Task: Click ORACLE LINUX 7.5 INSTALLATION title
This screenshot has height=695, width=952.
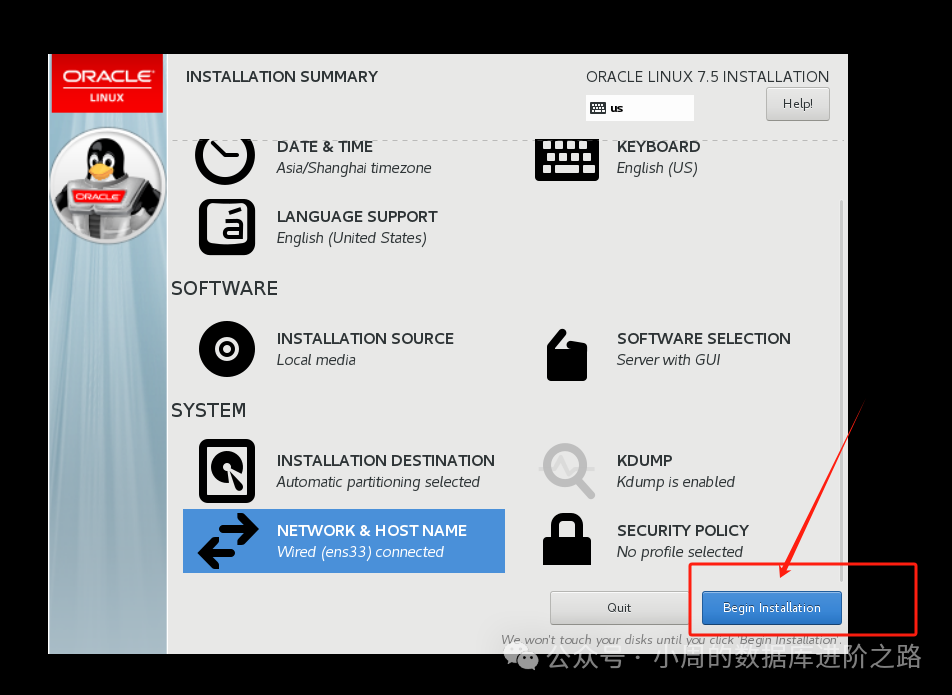Action: 707,76
